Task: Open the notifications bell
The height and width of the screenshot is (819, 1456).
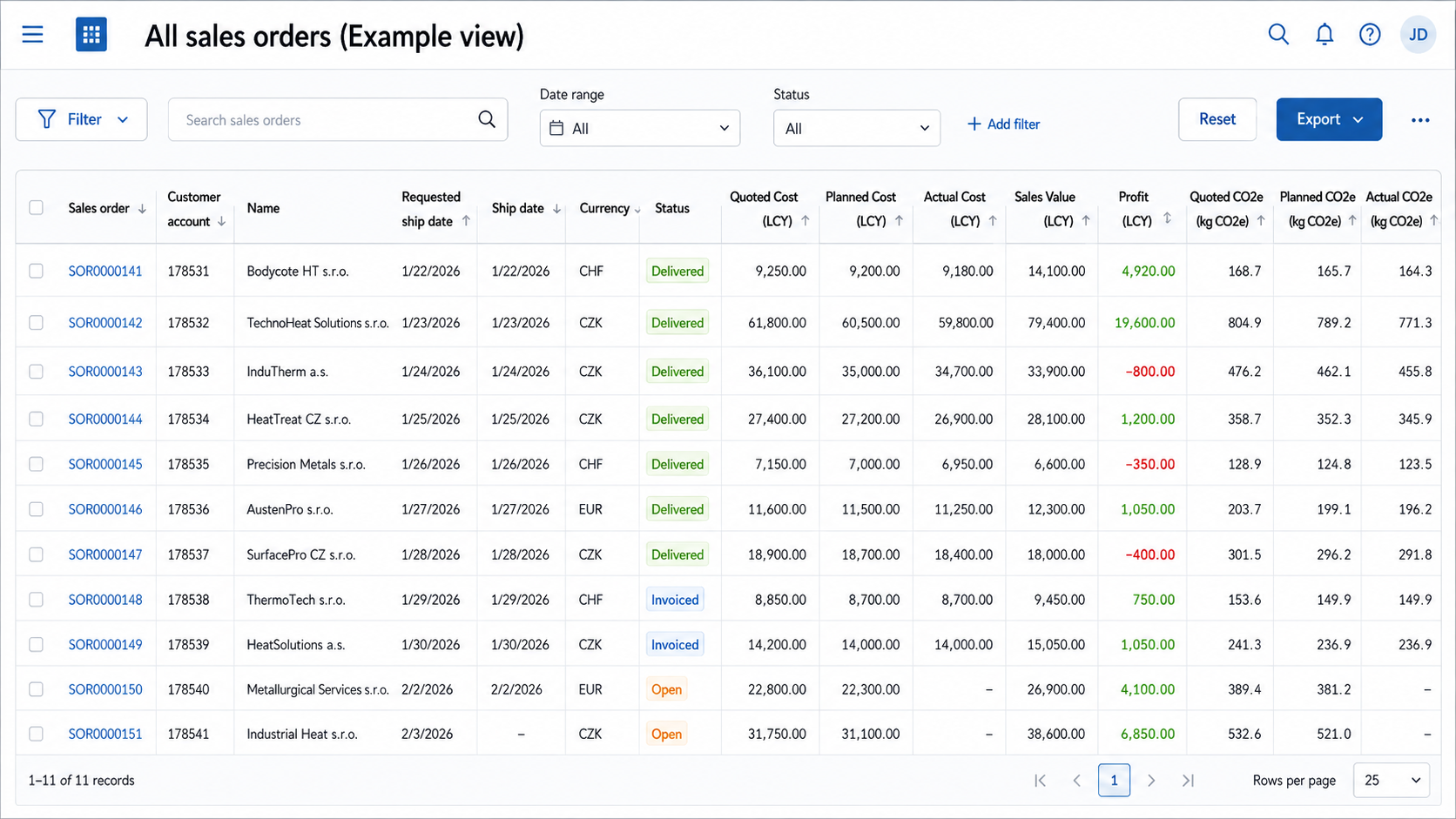Action: (1325, 35)
